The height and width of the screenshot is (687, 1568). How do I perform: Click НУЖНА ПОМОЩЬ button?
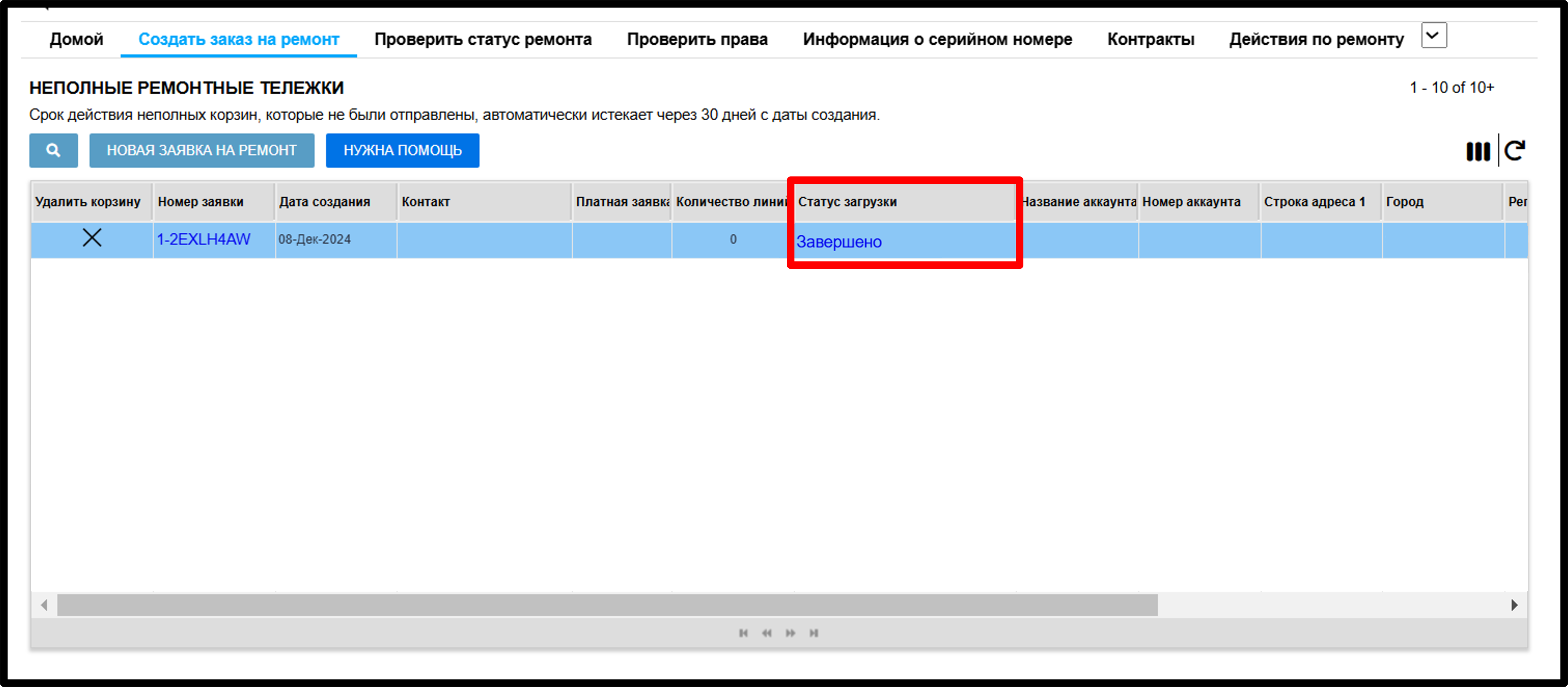(402, 151)
